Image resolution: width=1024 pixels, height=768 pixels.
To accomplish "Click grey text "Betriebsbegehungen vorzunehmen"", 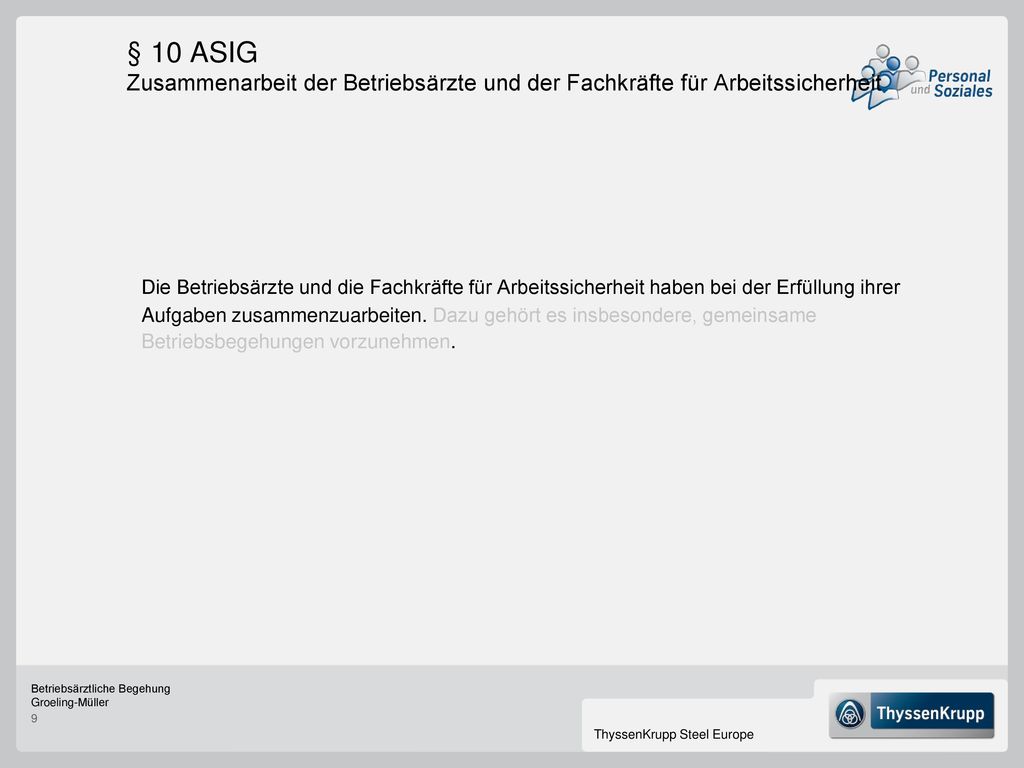I will pos(296,342).
